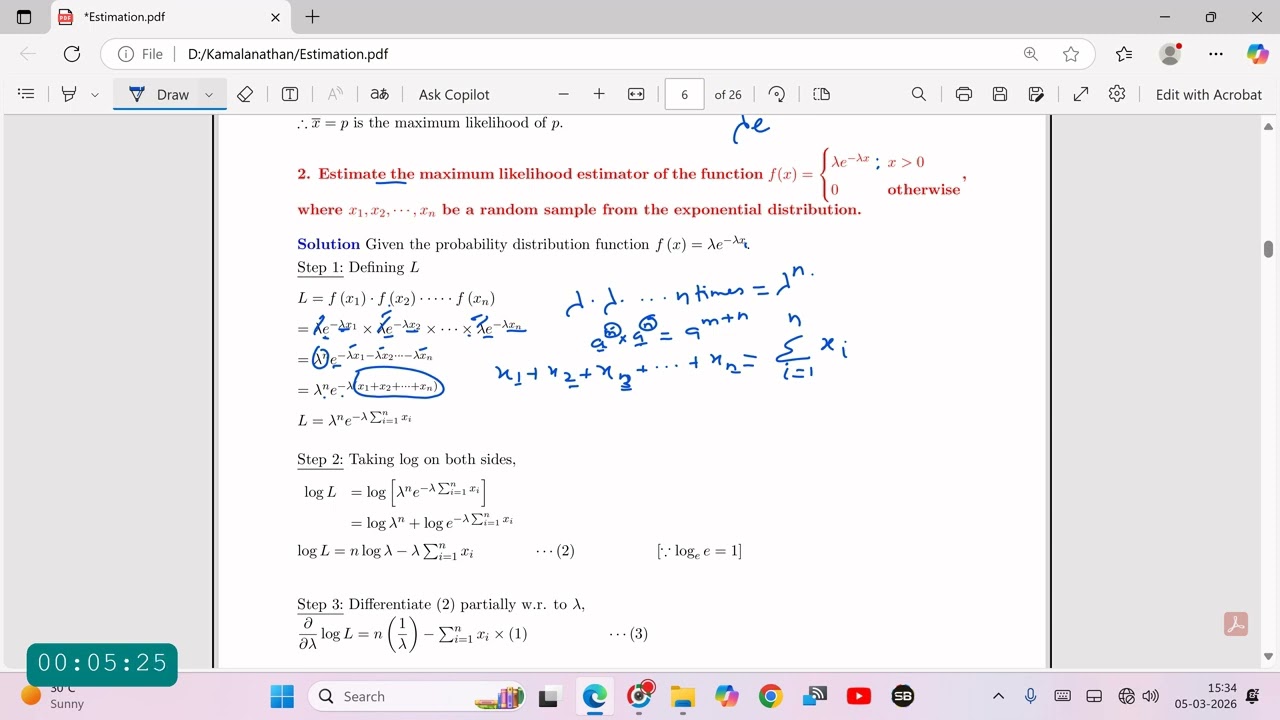The width and height of the screenshot is (1280, 720).
Task: Click Ask Copilot button
Action: 454,94
